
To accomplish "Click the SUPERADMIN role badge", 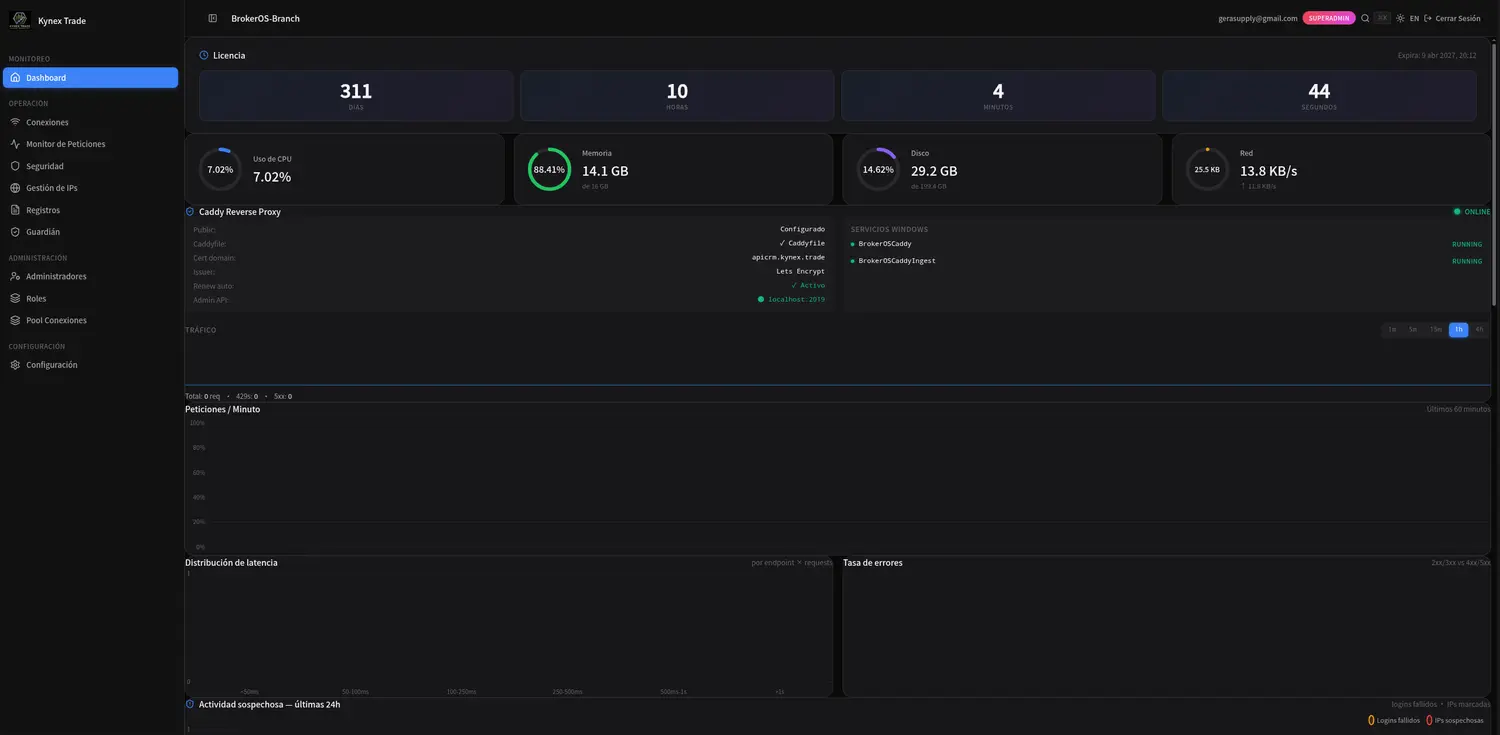I will 1329,18.
